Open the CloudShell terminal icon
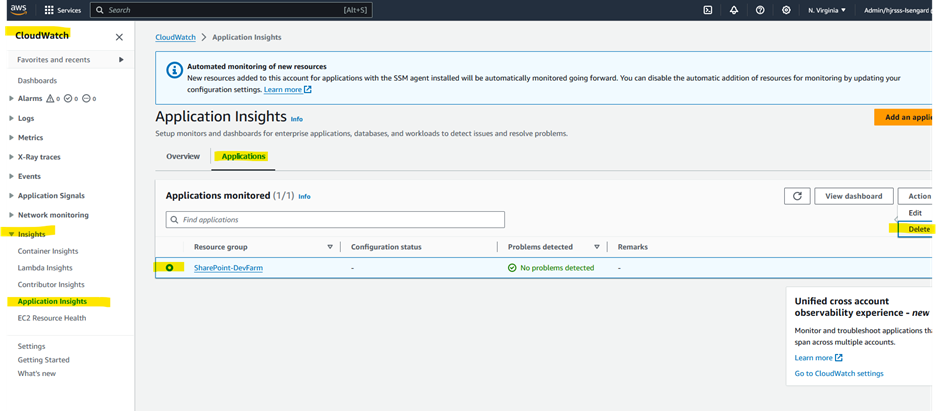Viewport: 936px width, 411px height. coord(708,10)
